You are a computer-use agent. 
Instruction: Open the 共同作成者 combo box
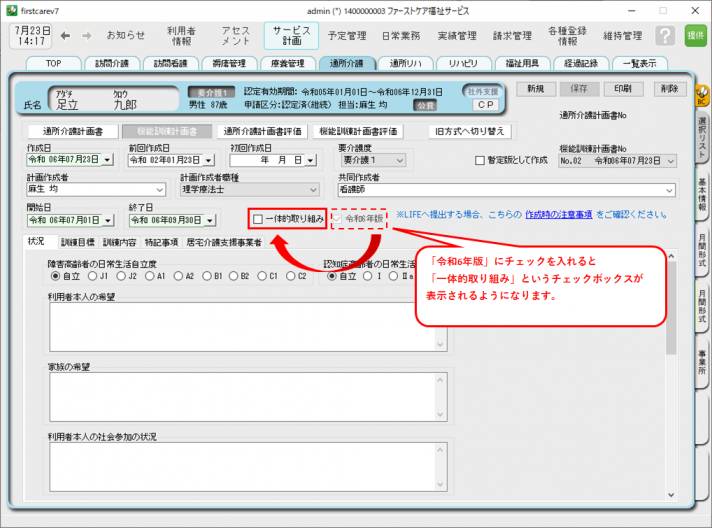(668, 190)
